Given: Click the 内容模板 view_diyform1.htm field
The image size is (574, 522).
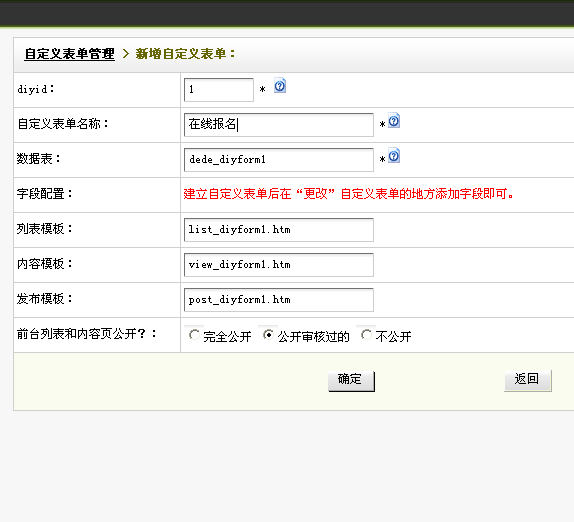Looking at the screenshot, I should 279,265.
